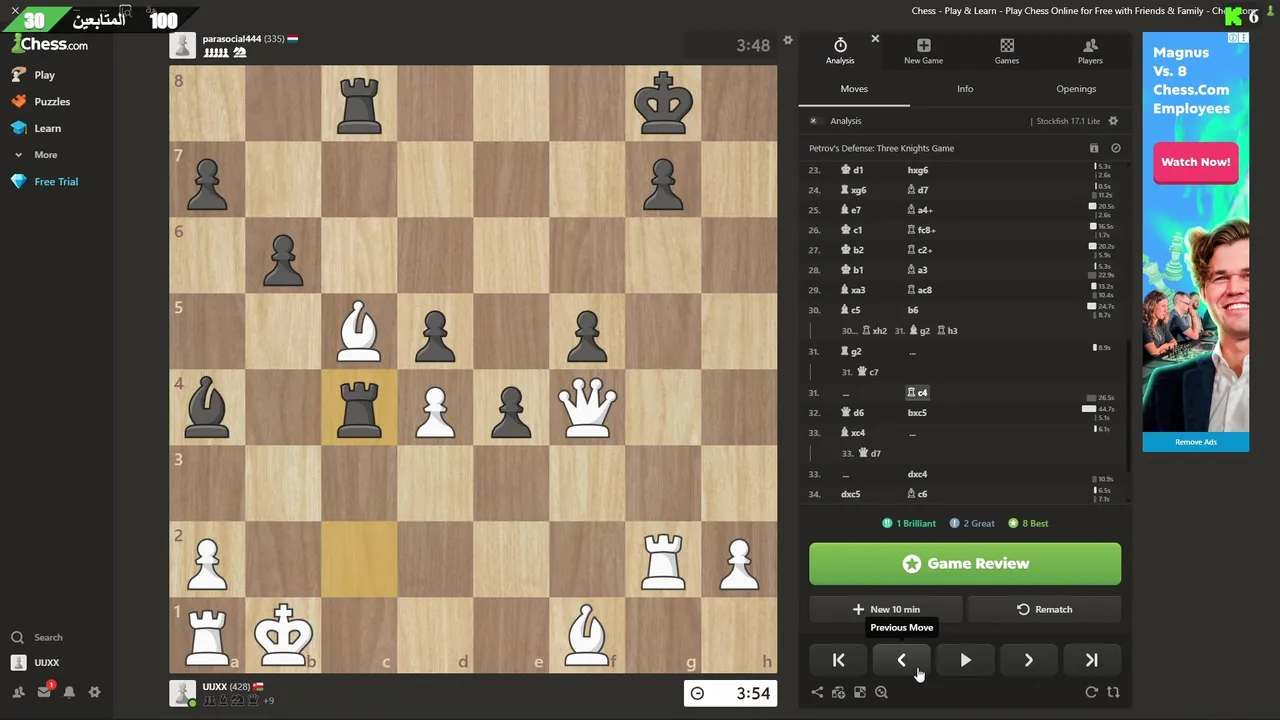Viewport: 1280px width, 720px height.
Task: Open the messages envelope icon
Action: [x=44, y=692]
